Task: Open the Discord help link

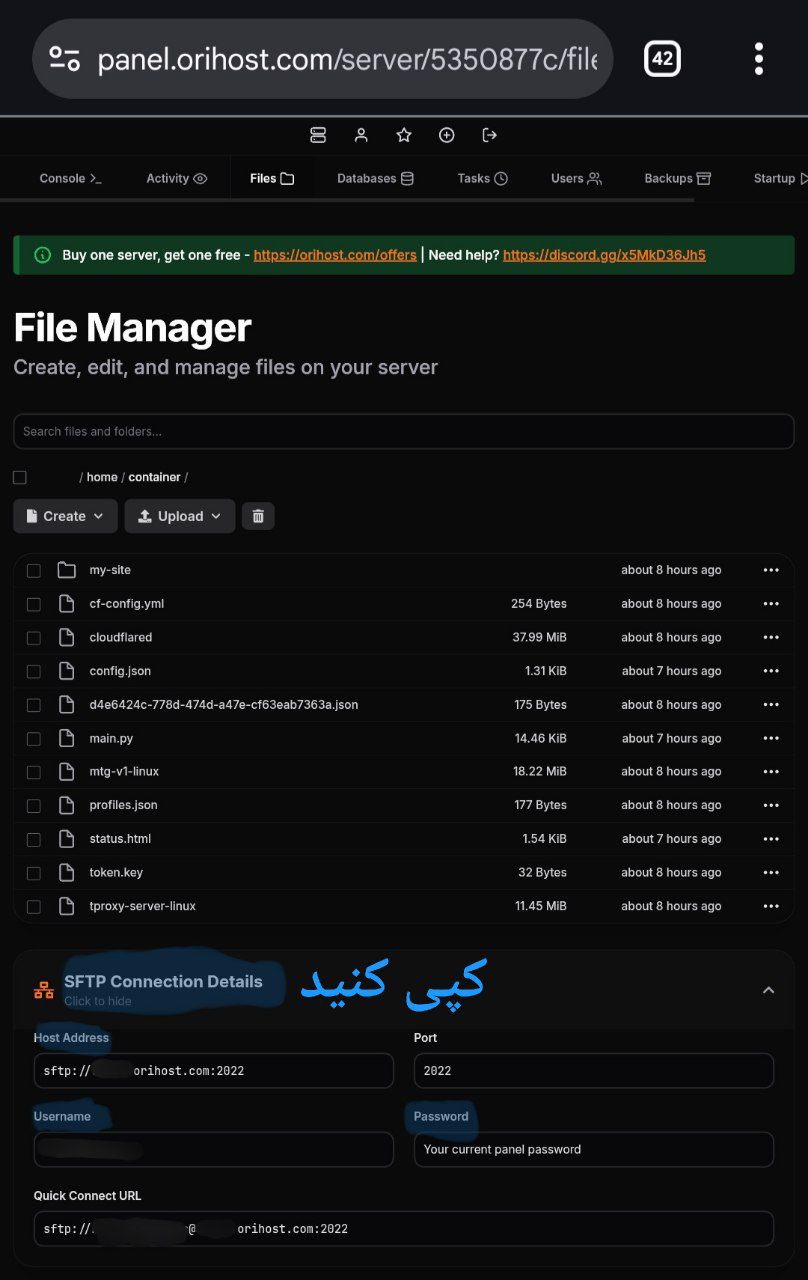Action: pyautogui.click(x=604, y=255)
